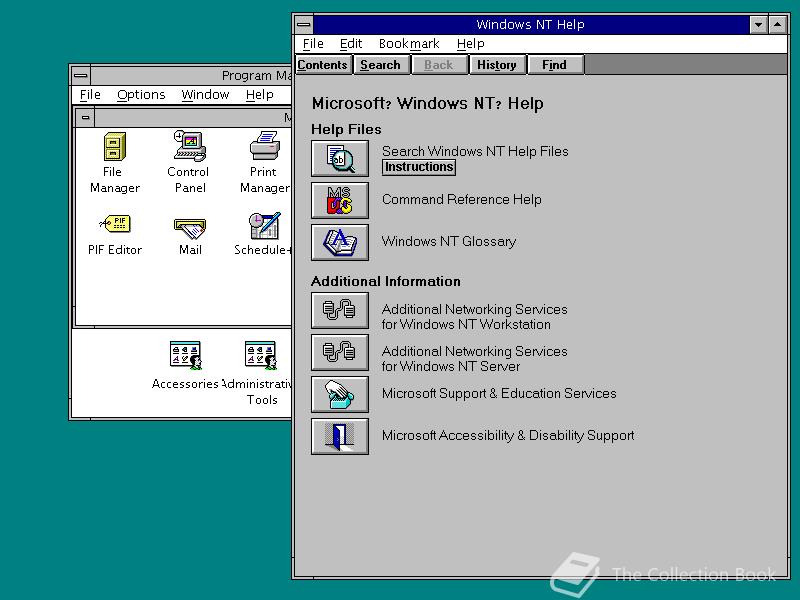Click 'Microsoft Accessibility & Disability Support' text
Viewport: 800px width, 600px height.
(508, 435)
